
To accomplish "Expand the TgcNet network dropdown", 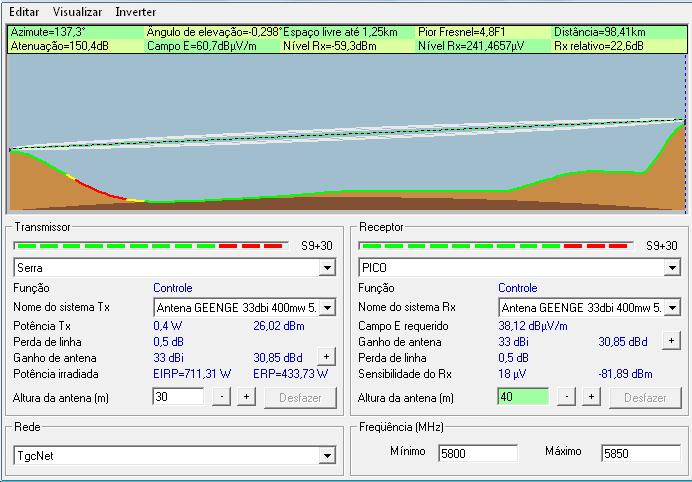I will (327, 456).
